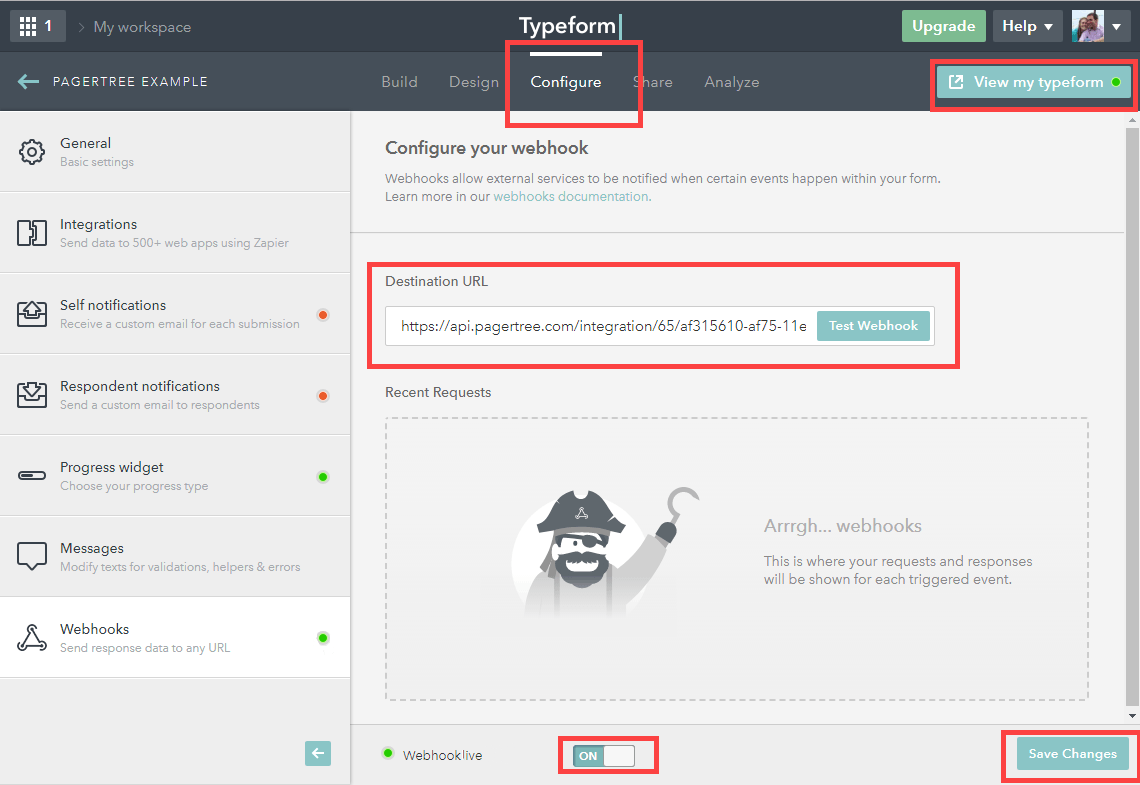Click the Destination URL input field
Screen dimensions: 1140x785
(x=602, y=326)
